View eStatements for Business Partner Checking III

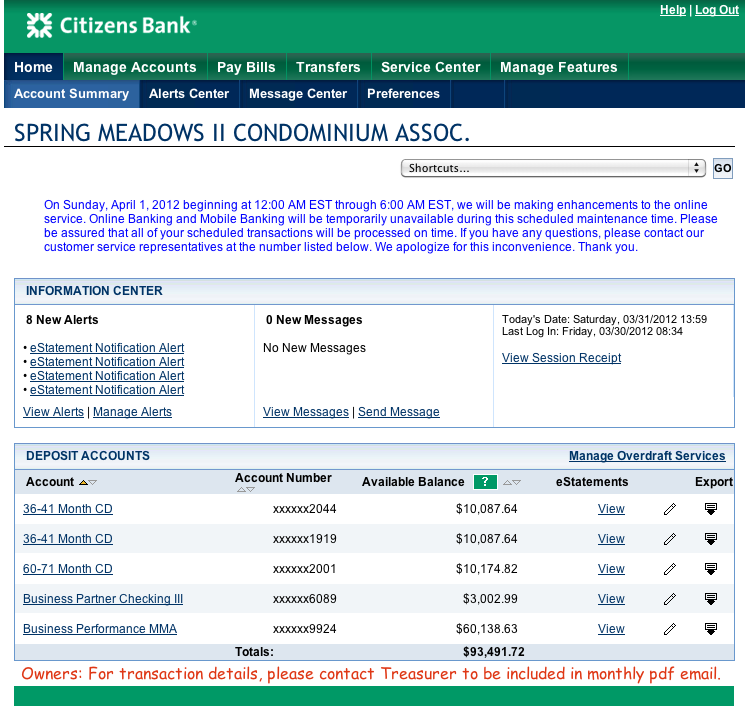(611, 599)
